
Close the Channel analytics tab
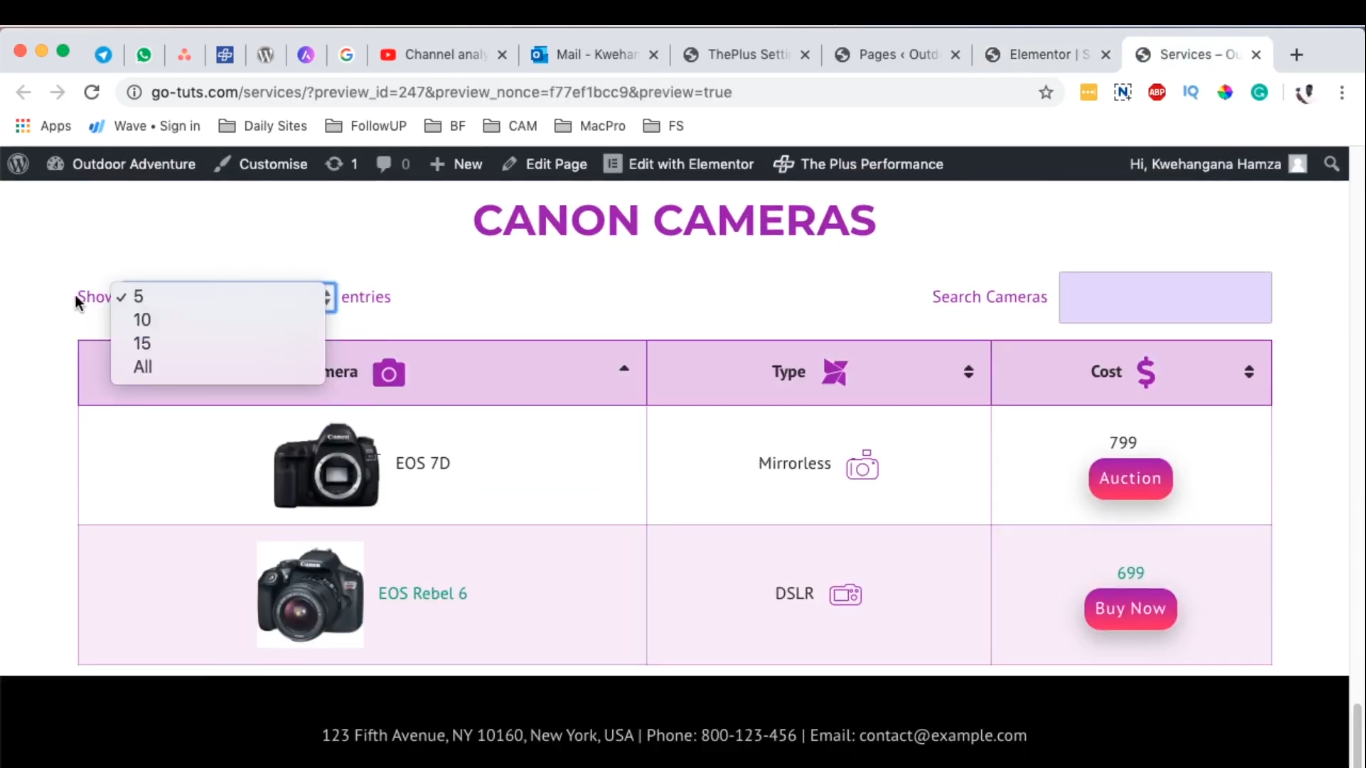[x=502, y=55]
